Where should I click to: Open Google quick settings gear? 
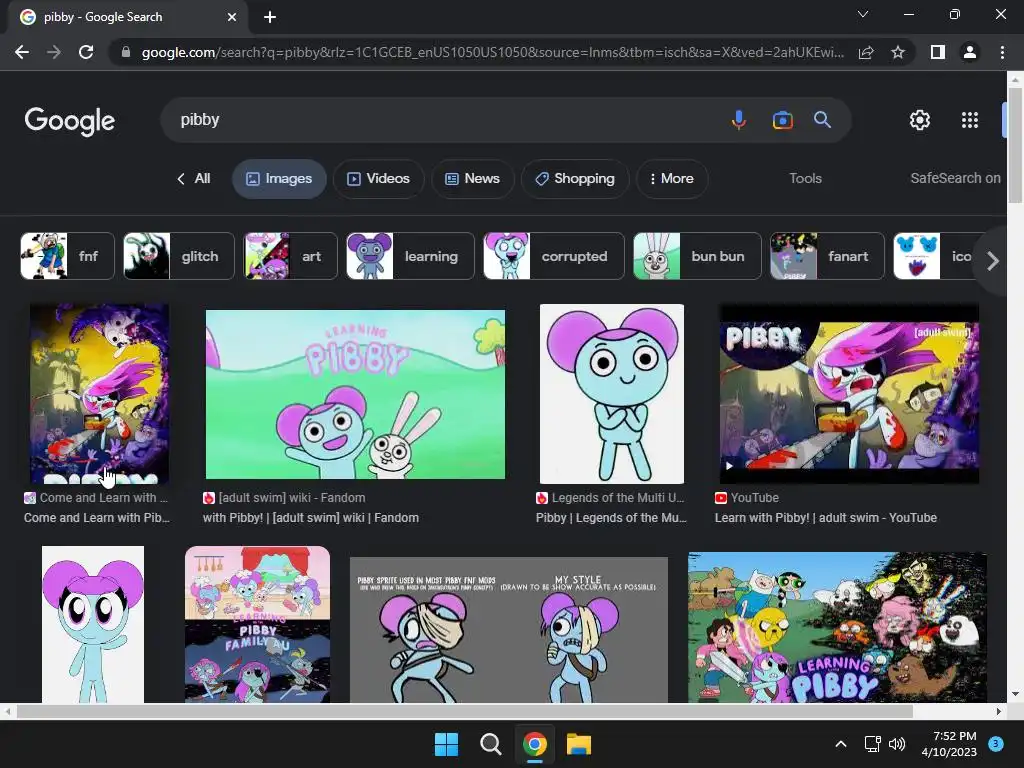(x=920, y=120)
